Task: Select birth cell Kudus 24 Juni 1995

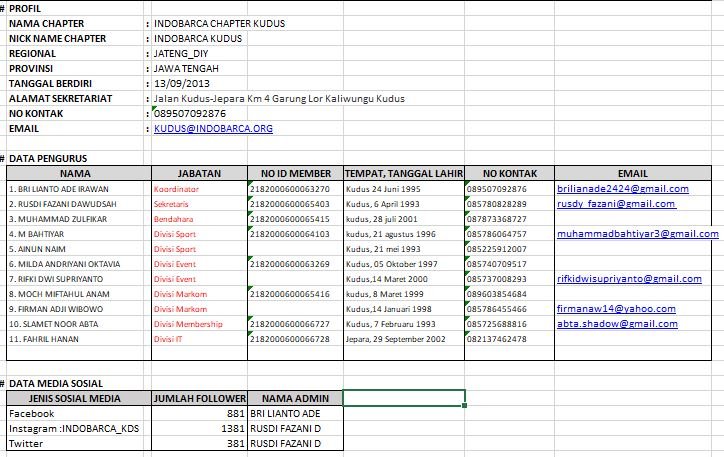Action: point(404,188)
